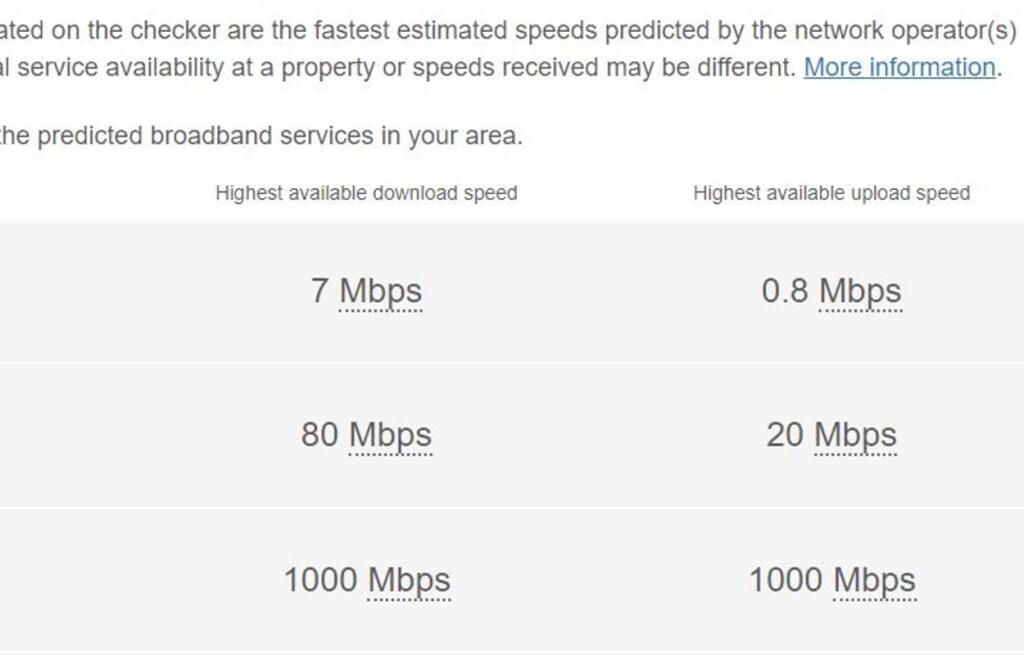Click the 0.8 upload speed number
1024x655 pixels.
click(x=785, y=291)
